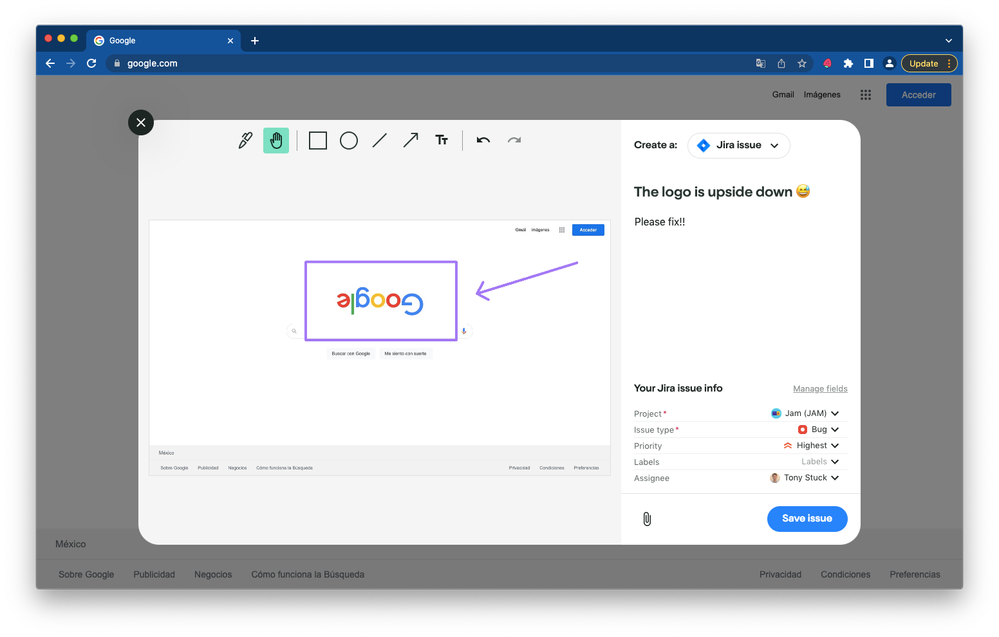The height and width of the screenshot is (637, 999).
Task: Open the Gmail link
Action: point(783,94)
